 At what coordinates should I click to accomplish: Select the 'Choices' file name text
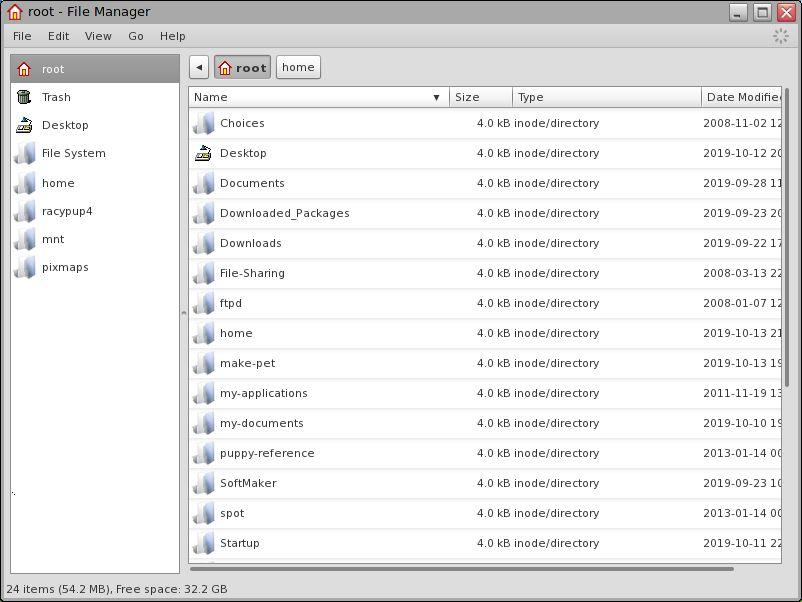[242, 123]
